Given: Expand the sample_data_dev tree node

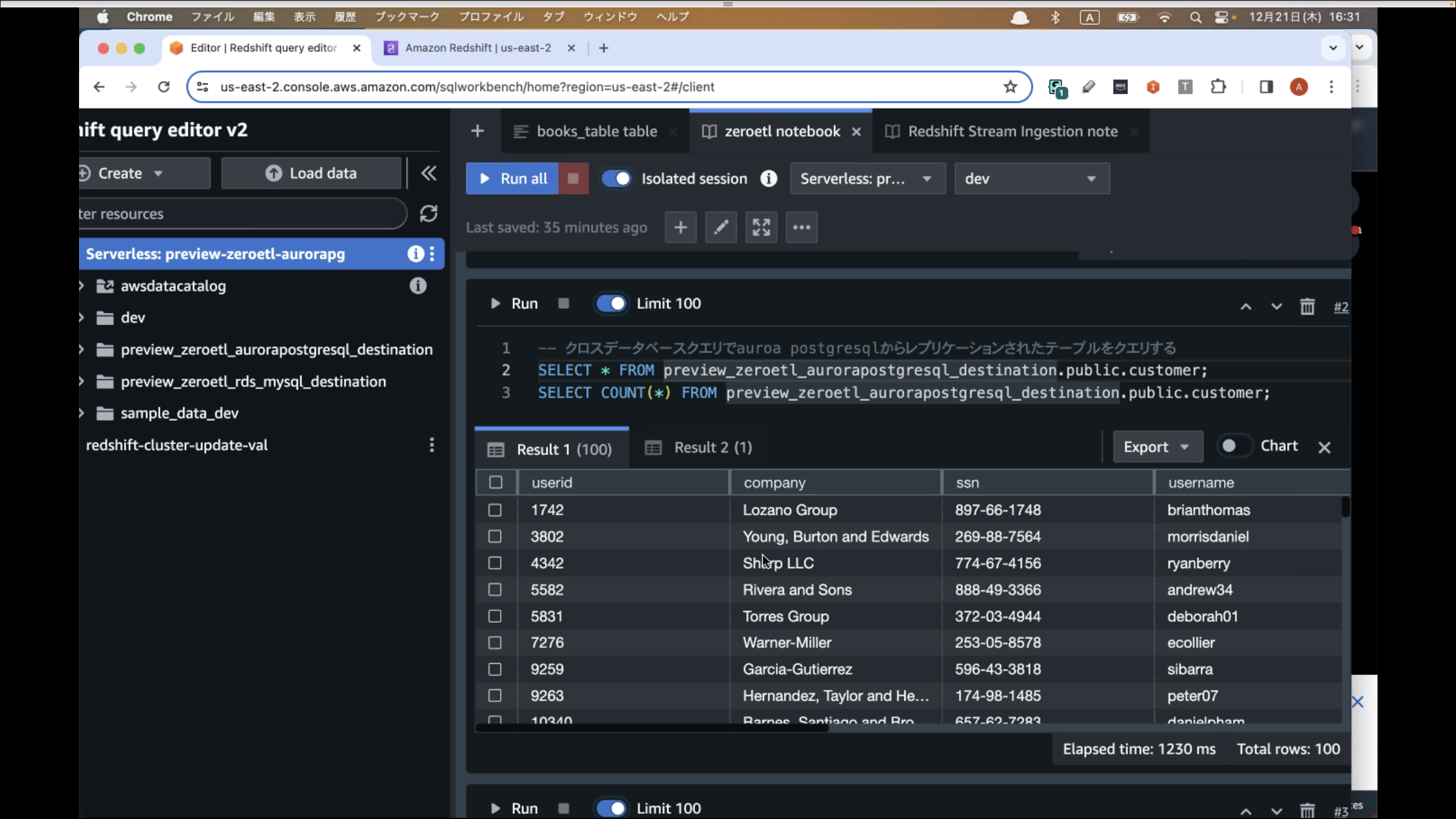Looking at the screenshot, I should point(82,413).
